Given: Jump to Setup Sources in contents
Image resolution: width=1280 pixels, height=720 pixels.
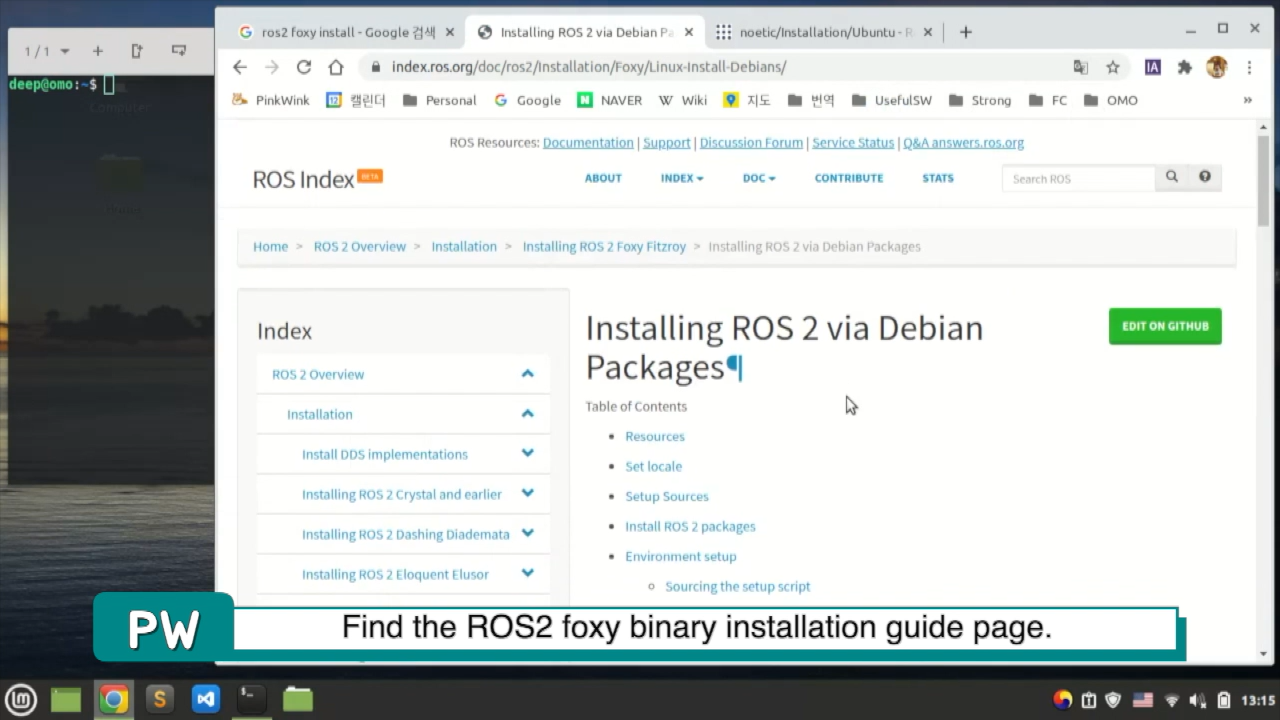Looking at the screenshot, I should (667, 496).
